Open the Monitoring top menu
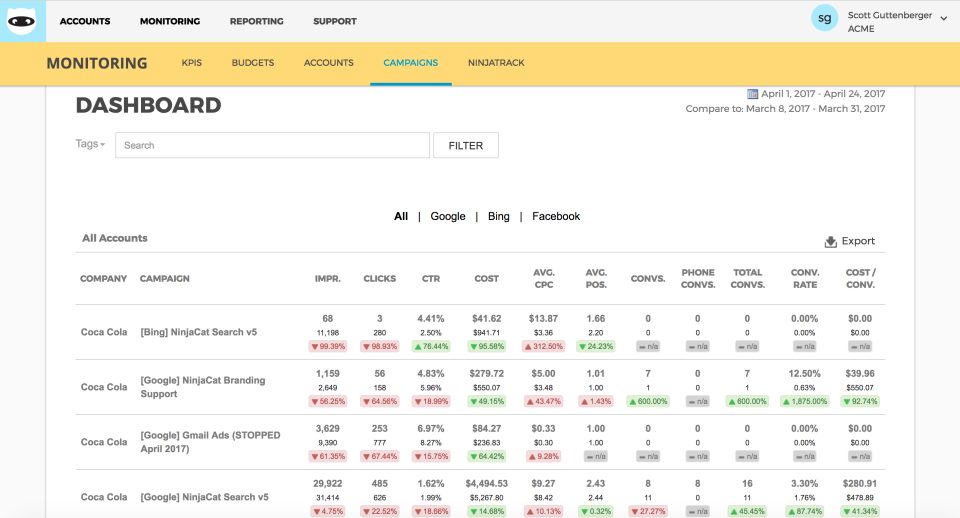The width and height of the screenshot is (960, 518). pyautogui.click(x=170, y=21)
